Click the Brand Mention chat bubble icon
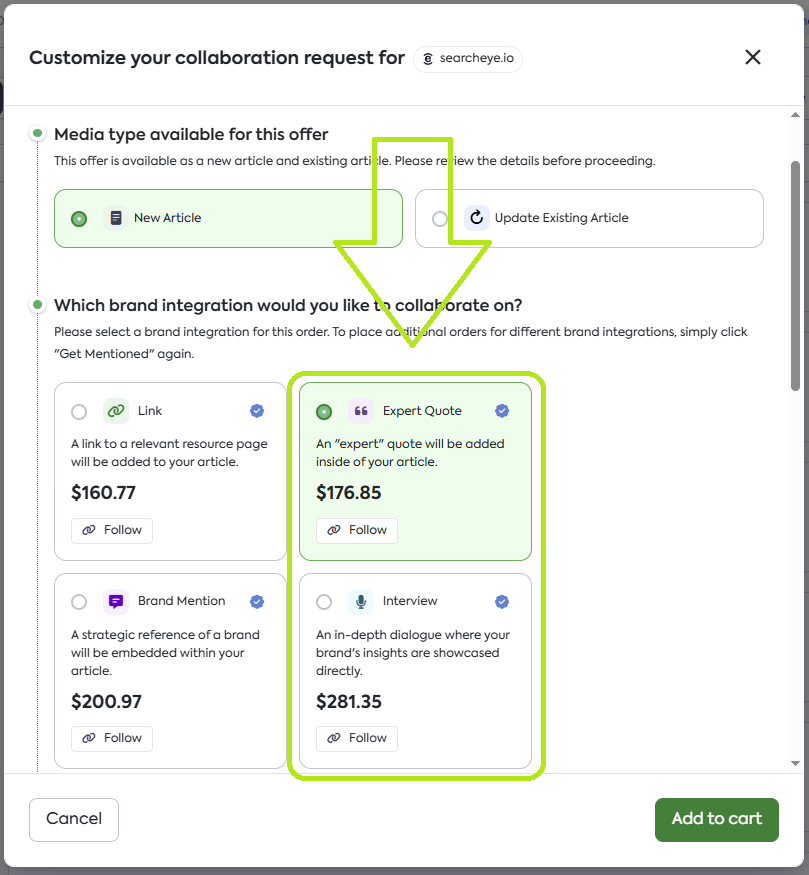Viewport: 809px width, 875px height. (x=116, y=601)
